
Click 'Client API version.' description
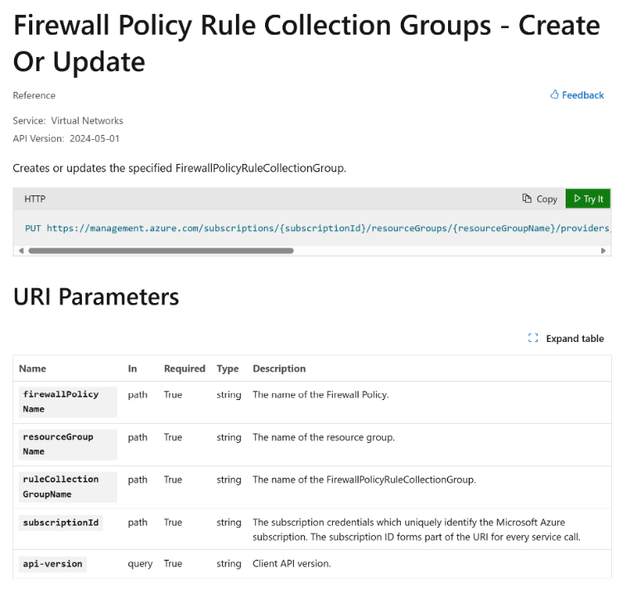pos(291,563)
